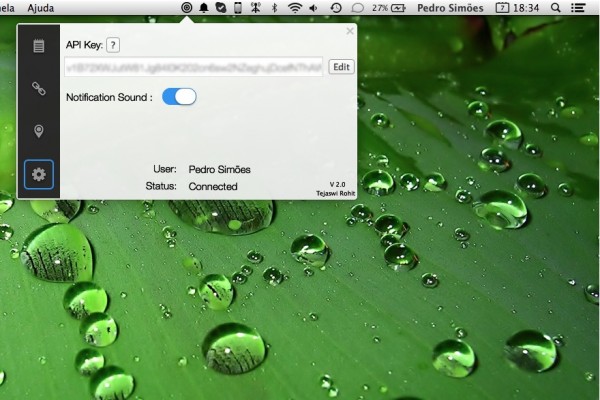Click the API Key help question mark

pos(113,45)
